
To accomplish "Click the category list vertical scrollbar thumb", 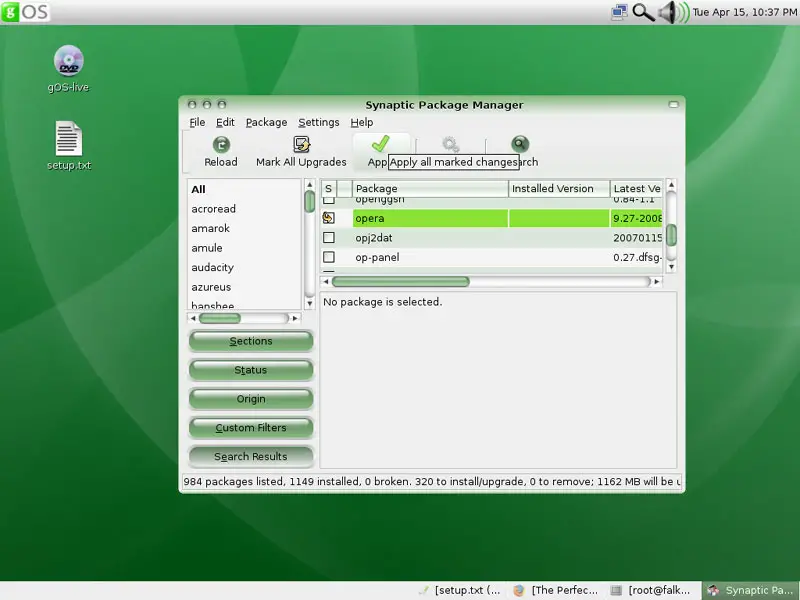I will (309, 202).
